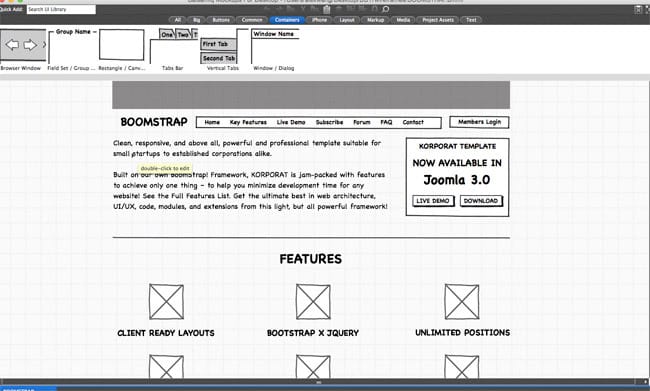Switch to the All library category
The image size is (650, 391).
(x=178, y=20)
